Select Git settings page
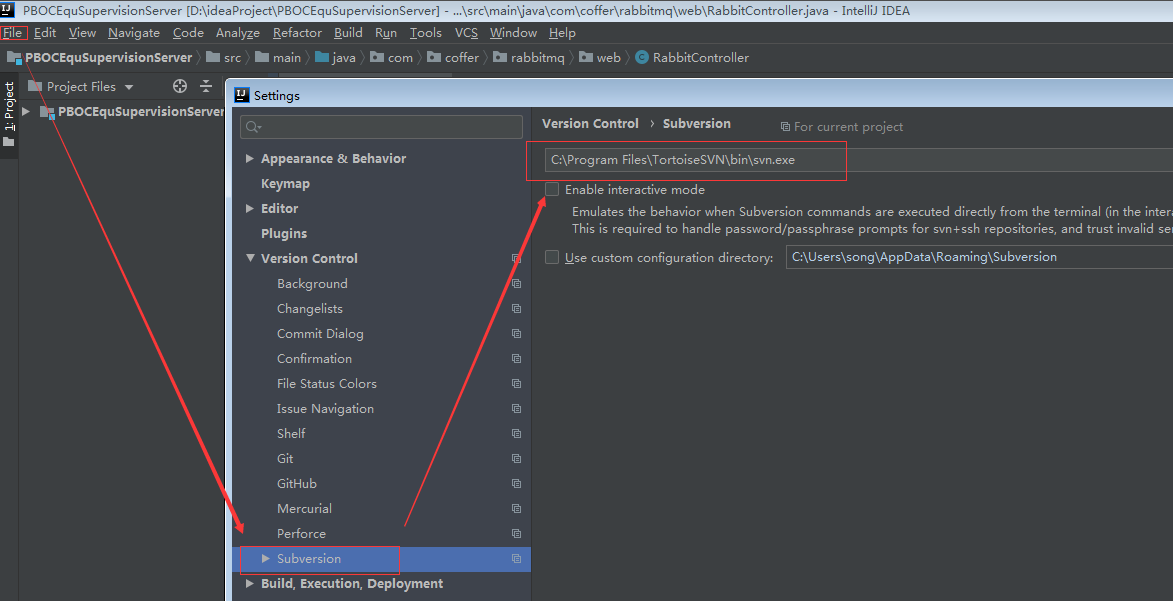The height and width of the screenshot is (601, 1173). 285,459
